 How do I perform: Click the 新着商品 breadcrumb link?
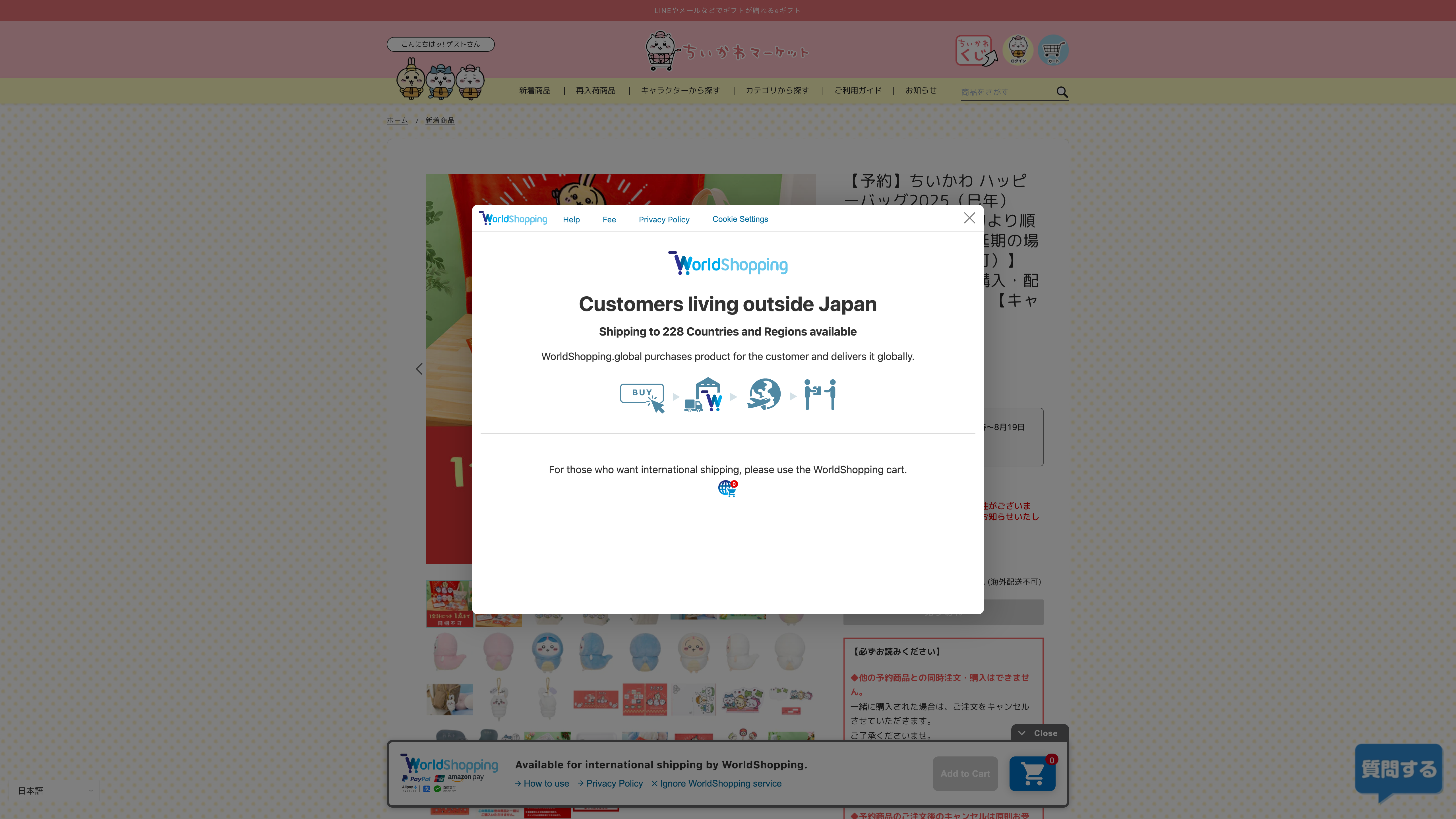[x=440, y=120]
